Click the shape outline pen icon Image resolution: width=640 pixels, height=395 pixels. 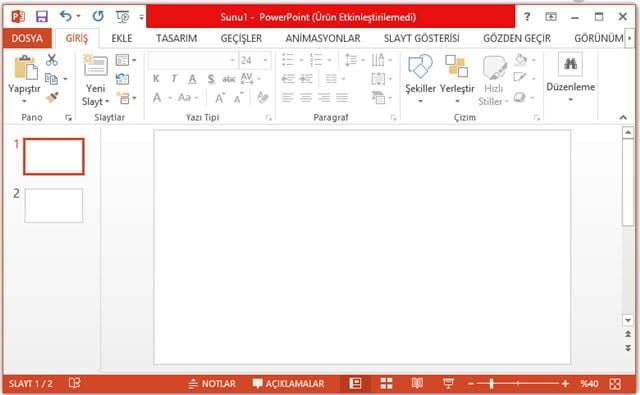tap(520, 78)
